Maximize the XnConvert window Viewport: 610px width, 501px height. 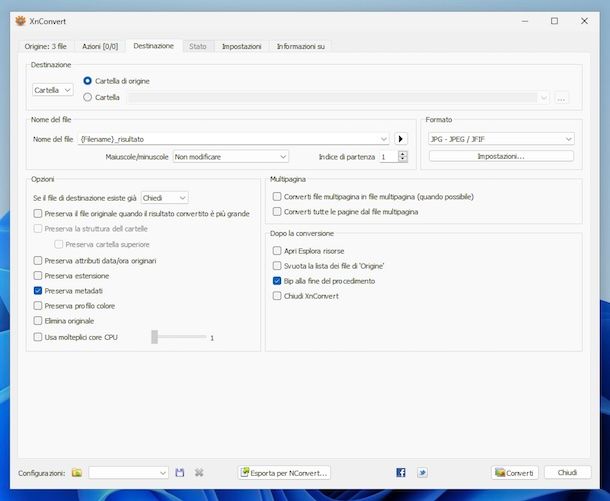[x=554, y=21]
